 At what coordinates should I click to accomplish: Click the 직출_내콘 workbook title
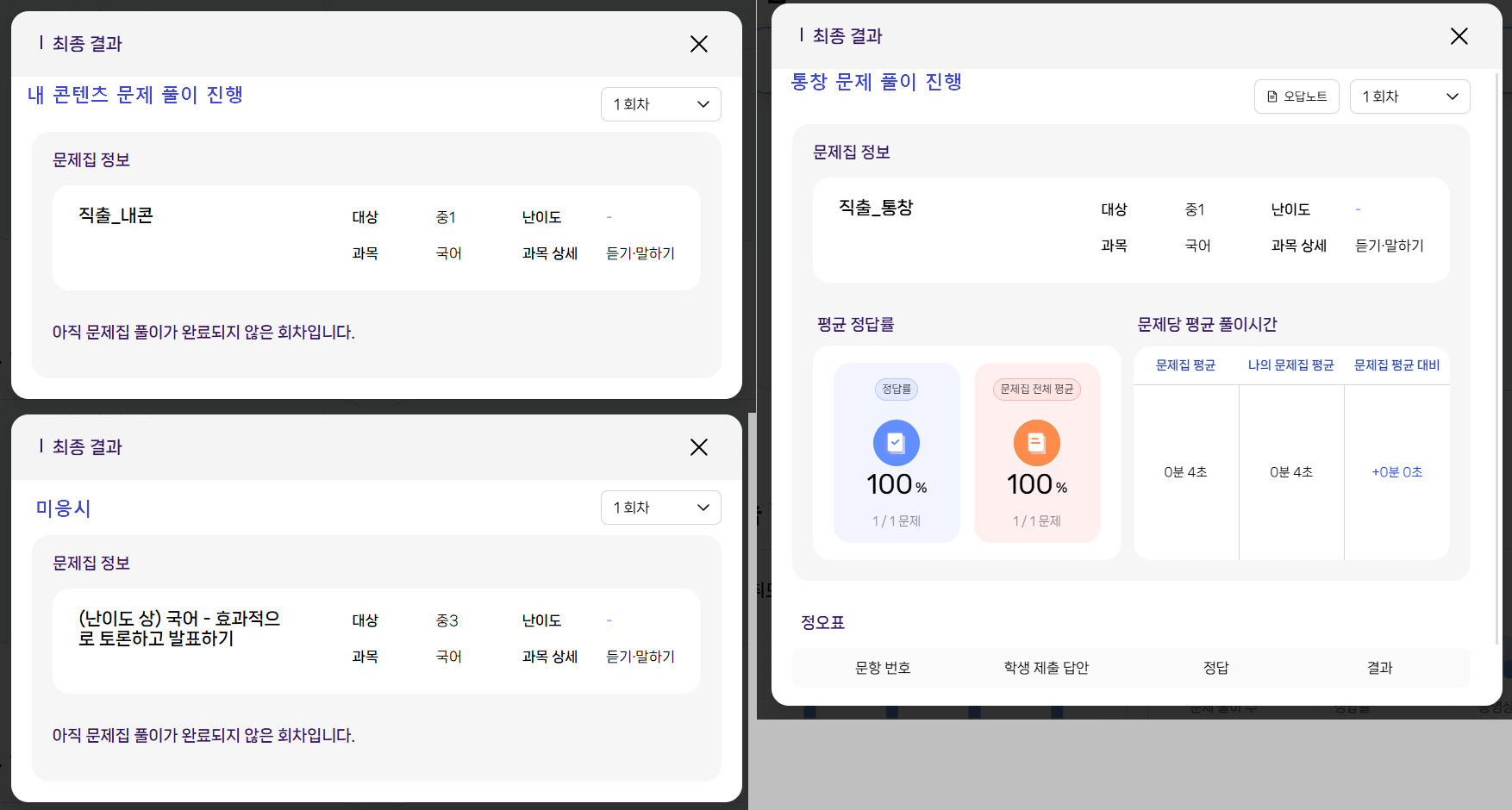(116, 215)
